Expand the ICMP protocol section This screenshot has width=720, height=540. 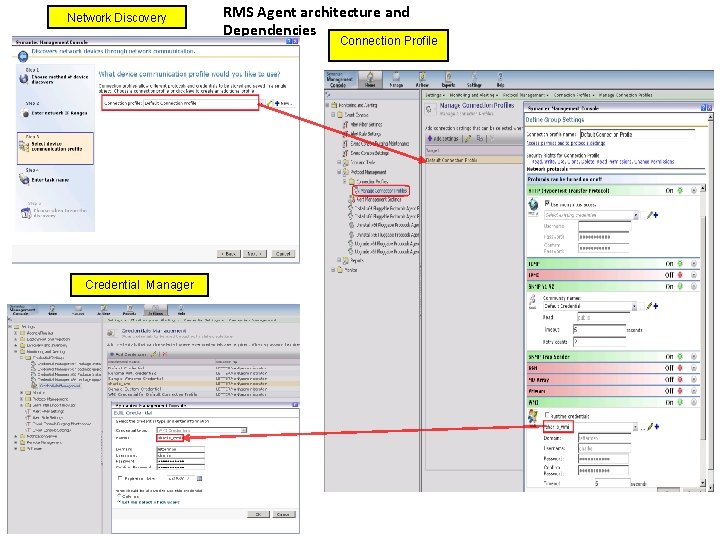click(x=694, y=264)
